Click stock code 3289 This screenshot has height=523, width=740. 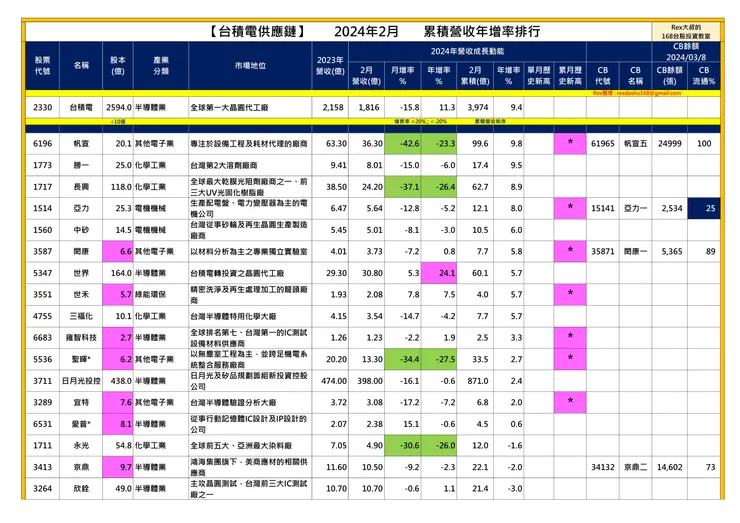[42, 402]
